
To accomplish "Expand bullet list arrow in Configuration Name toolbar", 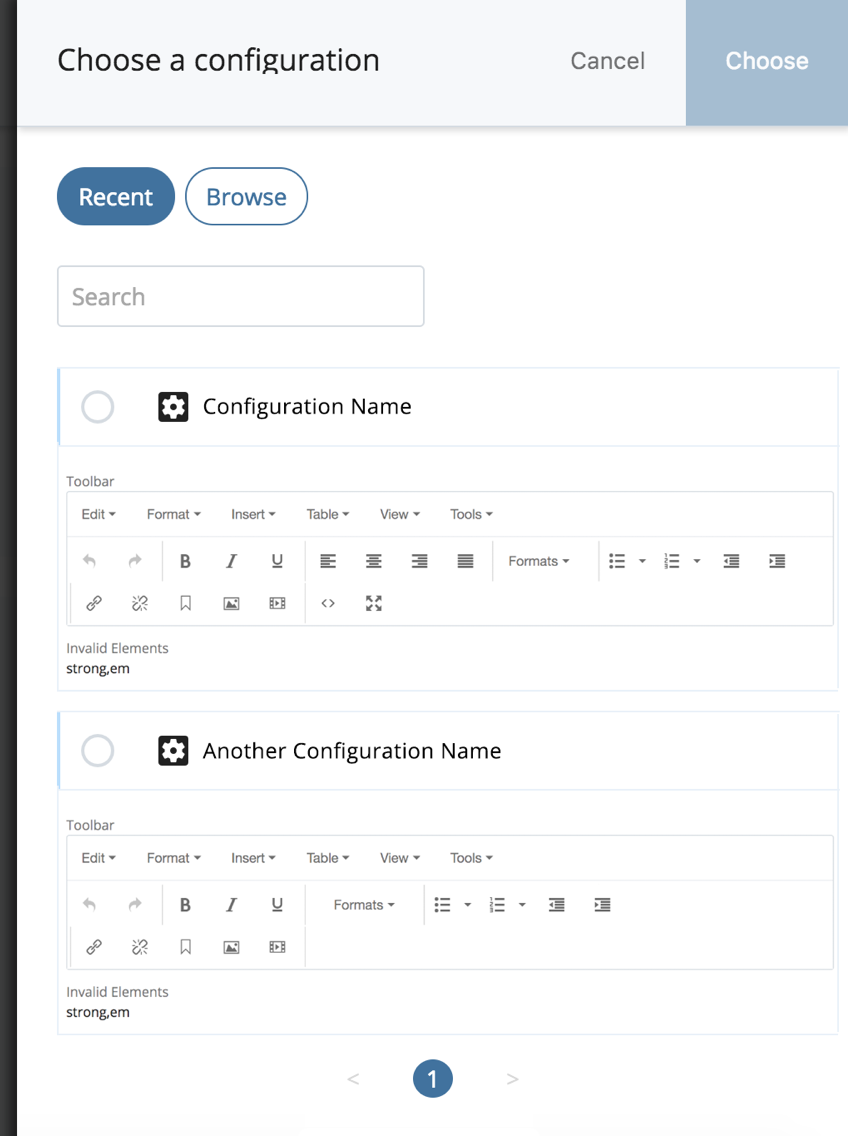I will pyautogui.click(x=642, y=561).
